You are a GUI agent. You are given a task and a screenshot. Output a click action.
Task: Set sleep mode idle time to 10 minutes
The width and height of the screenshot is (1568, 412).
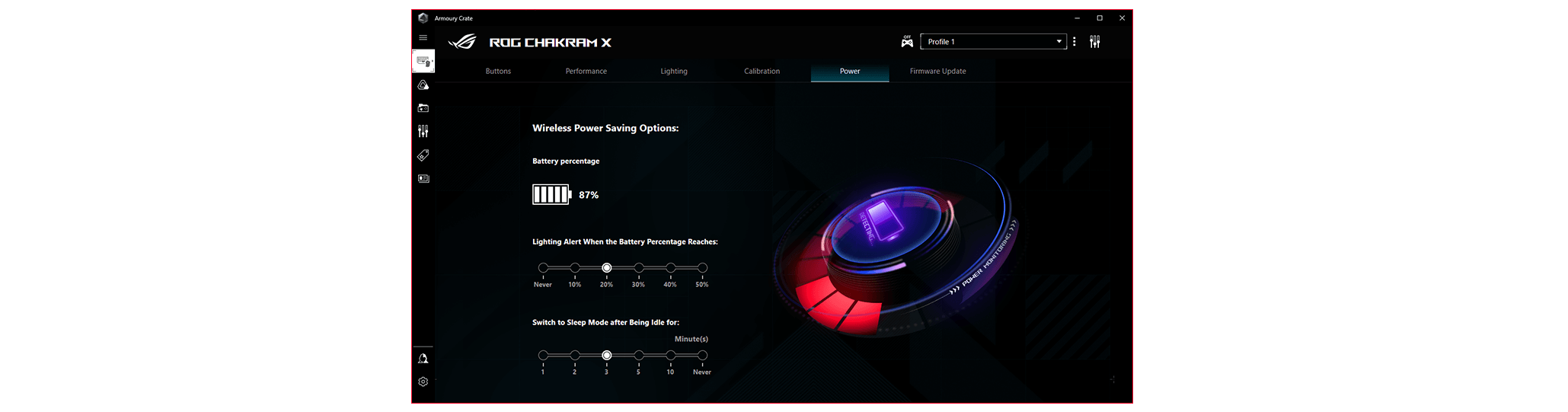coord(670,356)
